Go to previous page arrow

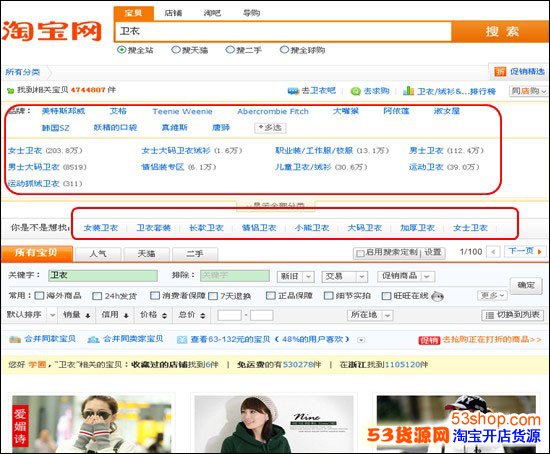click(494, 252)
